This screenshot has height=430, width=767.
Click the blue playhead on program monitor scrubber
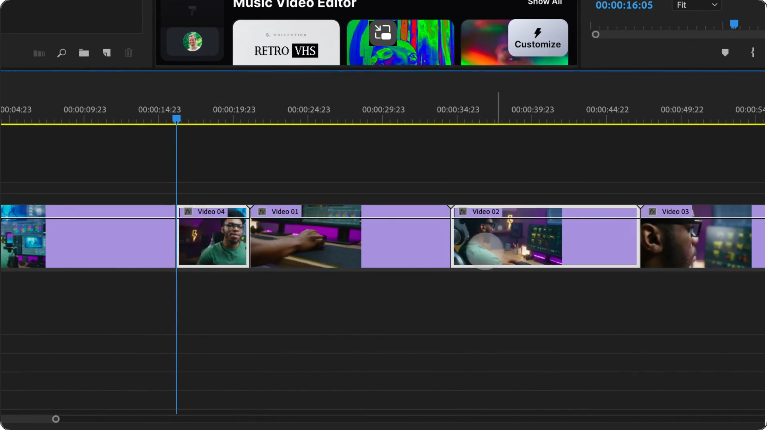[733, 24]
